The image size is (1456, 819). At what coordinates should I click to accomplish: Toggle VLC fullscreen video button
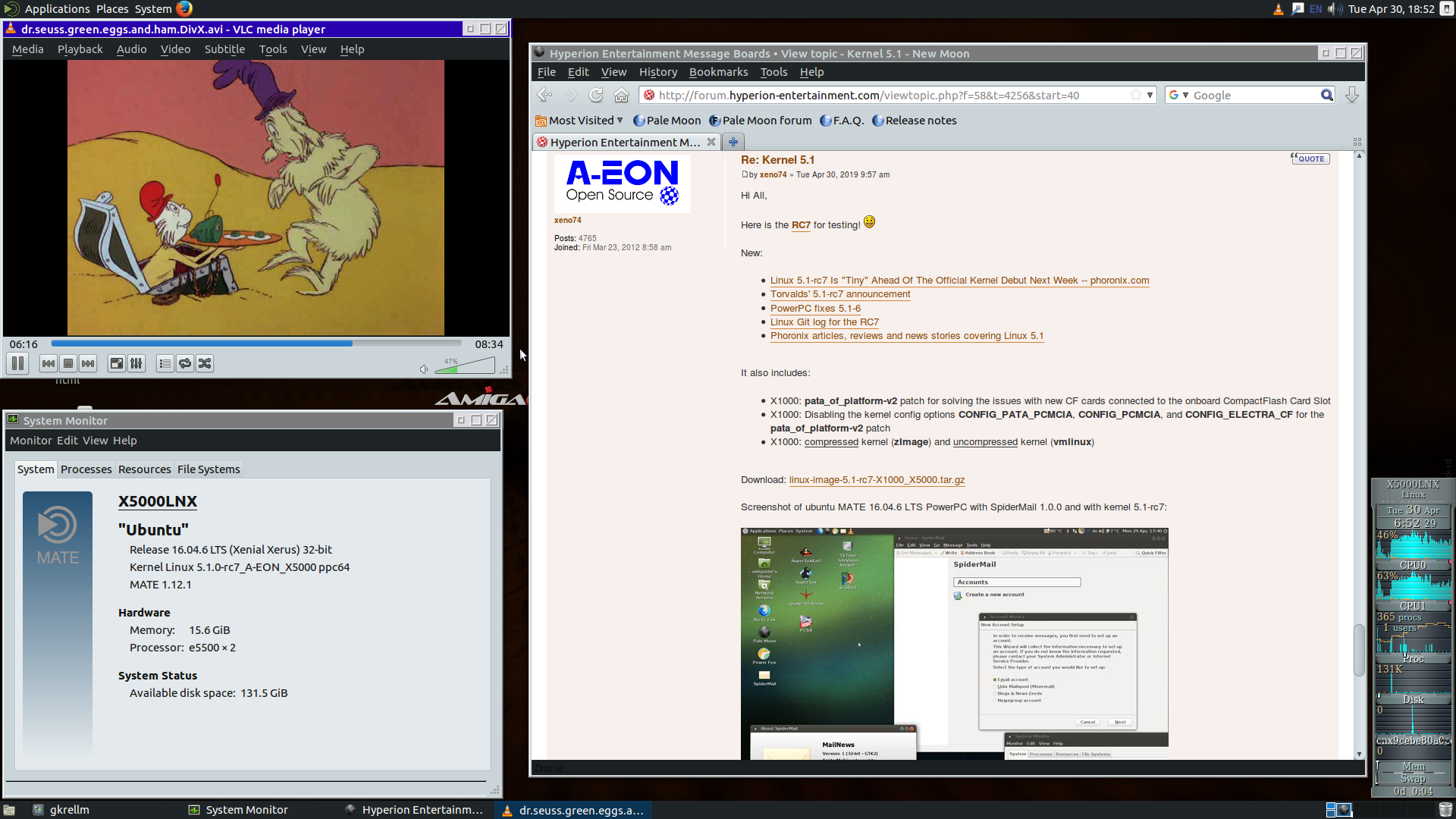(x=116, y=364)
